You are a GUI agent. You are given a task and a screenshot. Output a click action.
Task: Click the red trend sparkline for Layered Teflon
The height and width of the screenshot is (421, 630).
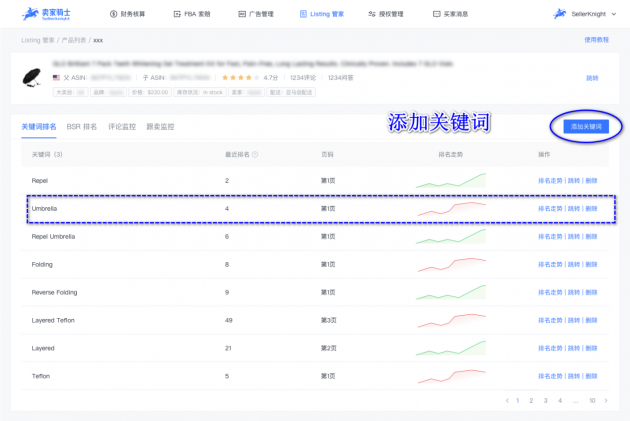tap(452, 320)
